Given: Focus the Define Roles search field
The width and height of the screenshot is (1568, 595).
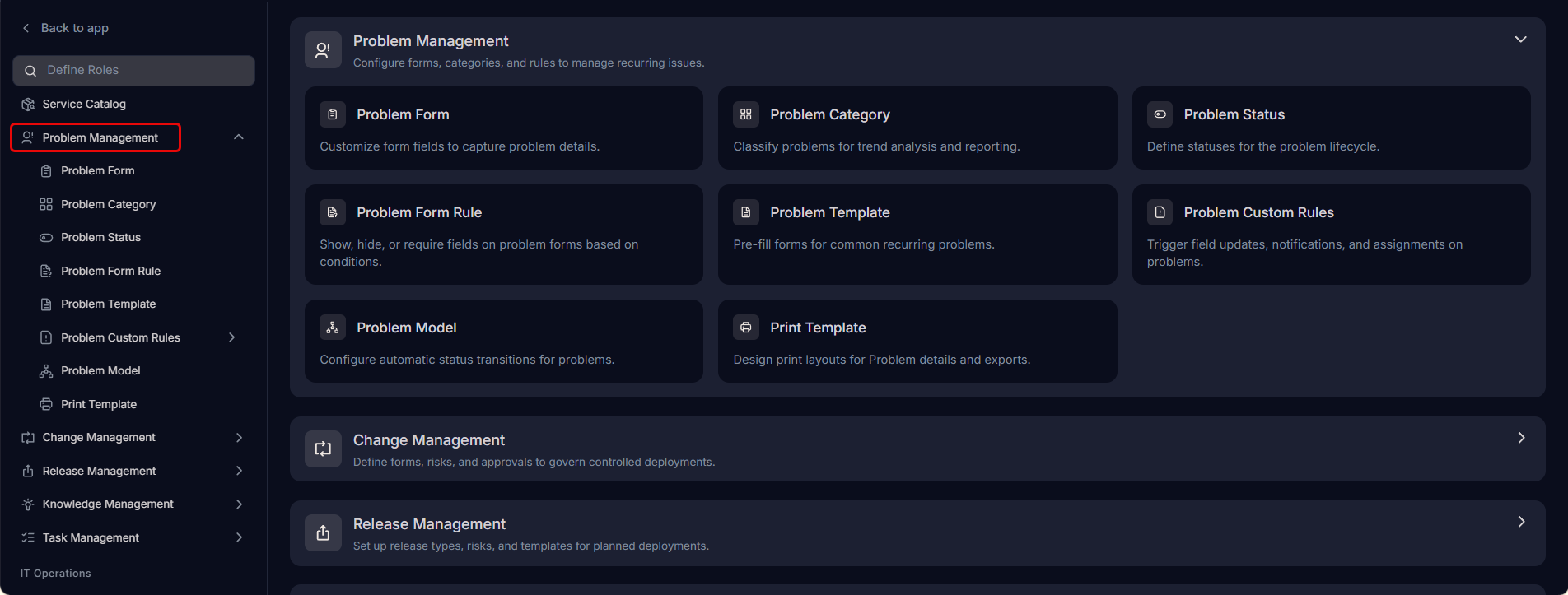Looking at the screenshot, I should [x=134, y=71].
